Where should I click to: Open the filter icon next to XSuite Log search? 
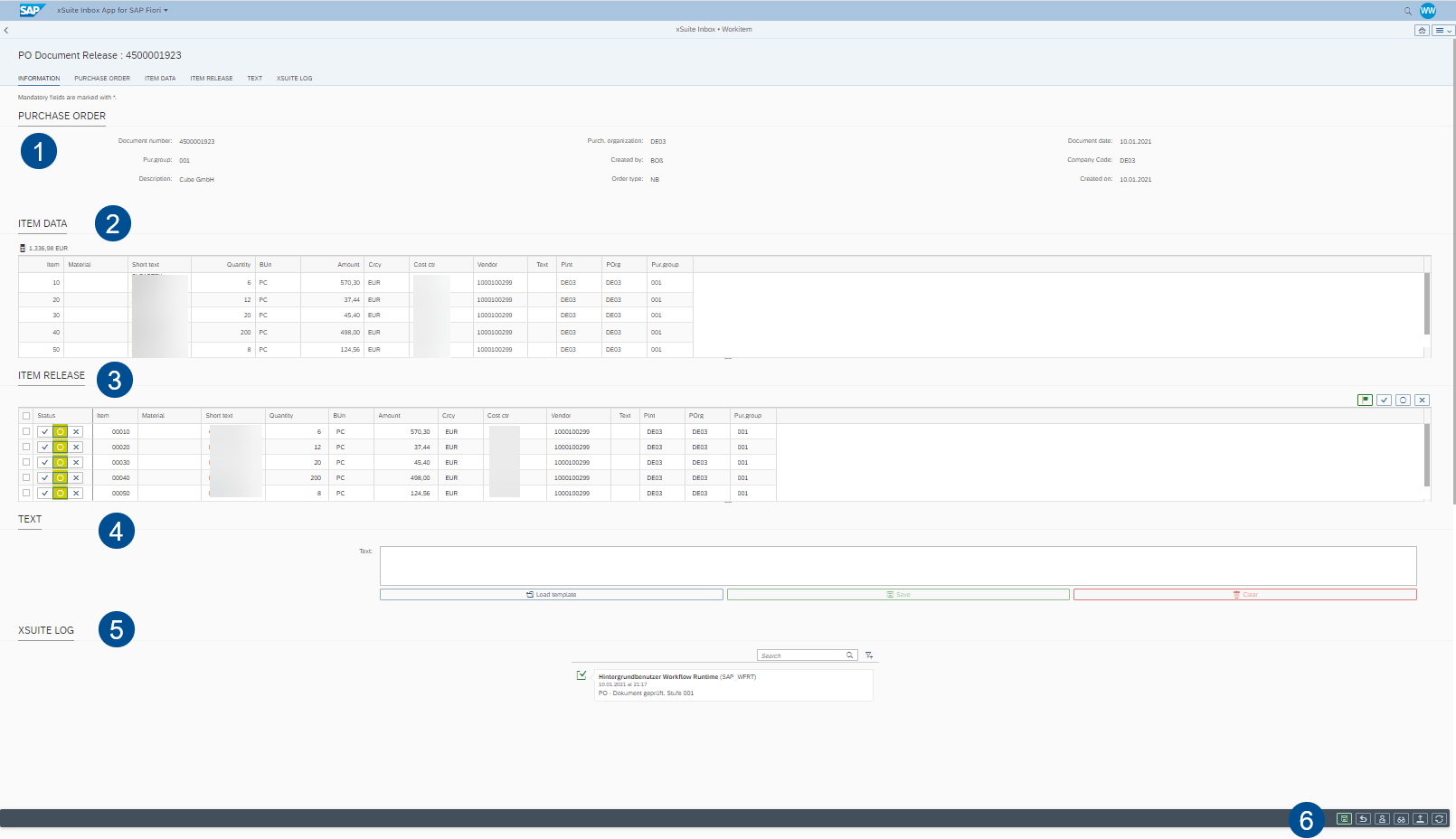867,654
